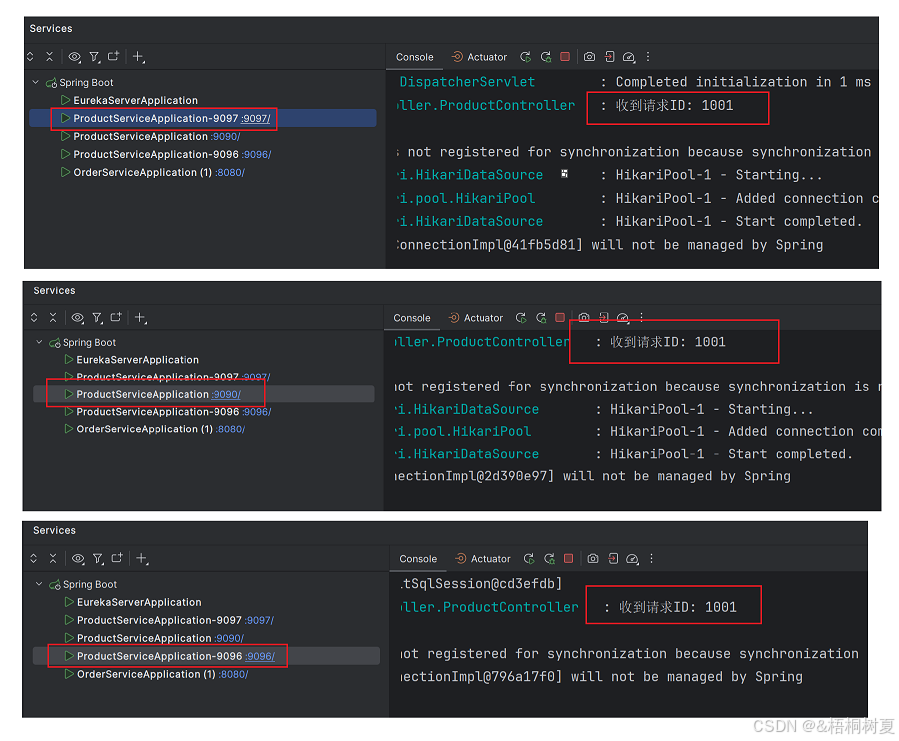Open the :9097/ link in top panel
Screen dimensions: 899x741
pos(256,119)
